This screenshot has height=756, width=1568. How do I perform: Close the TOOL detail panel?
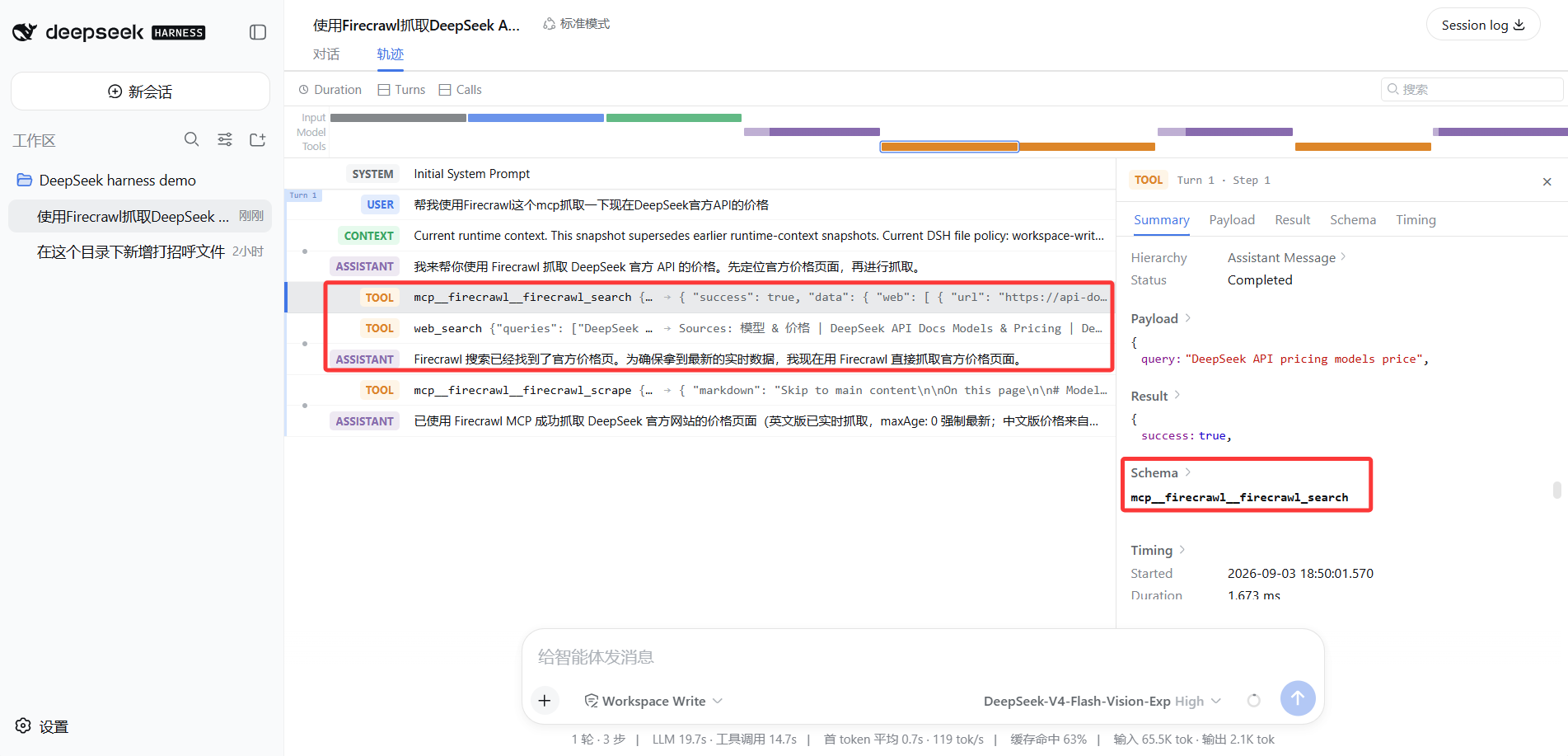[x=1547, y=181]
